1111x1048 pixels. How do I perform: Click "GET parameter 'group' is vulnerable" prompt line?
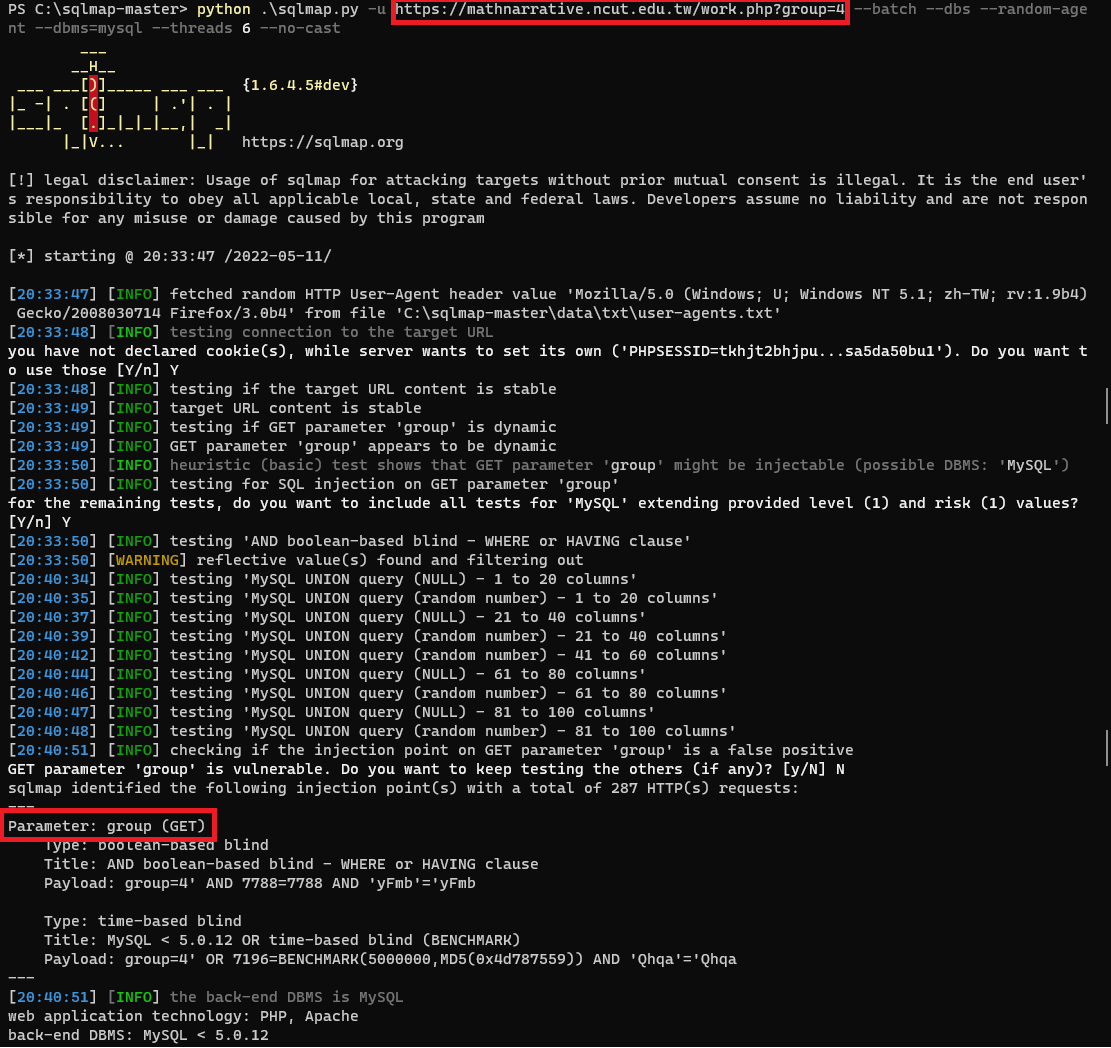pyautogui.click(x=426, y=770)
